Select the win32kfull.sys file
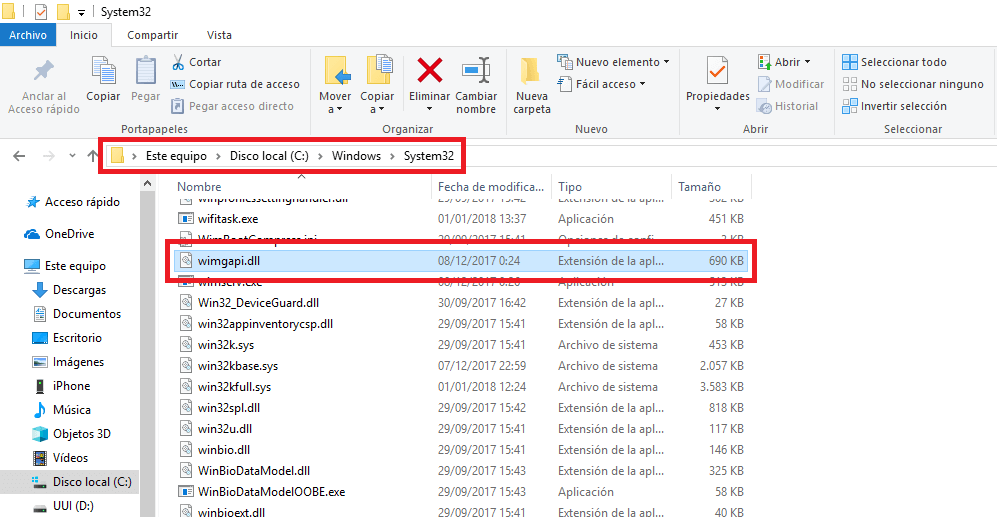 (461, 387)
